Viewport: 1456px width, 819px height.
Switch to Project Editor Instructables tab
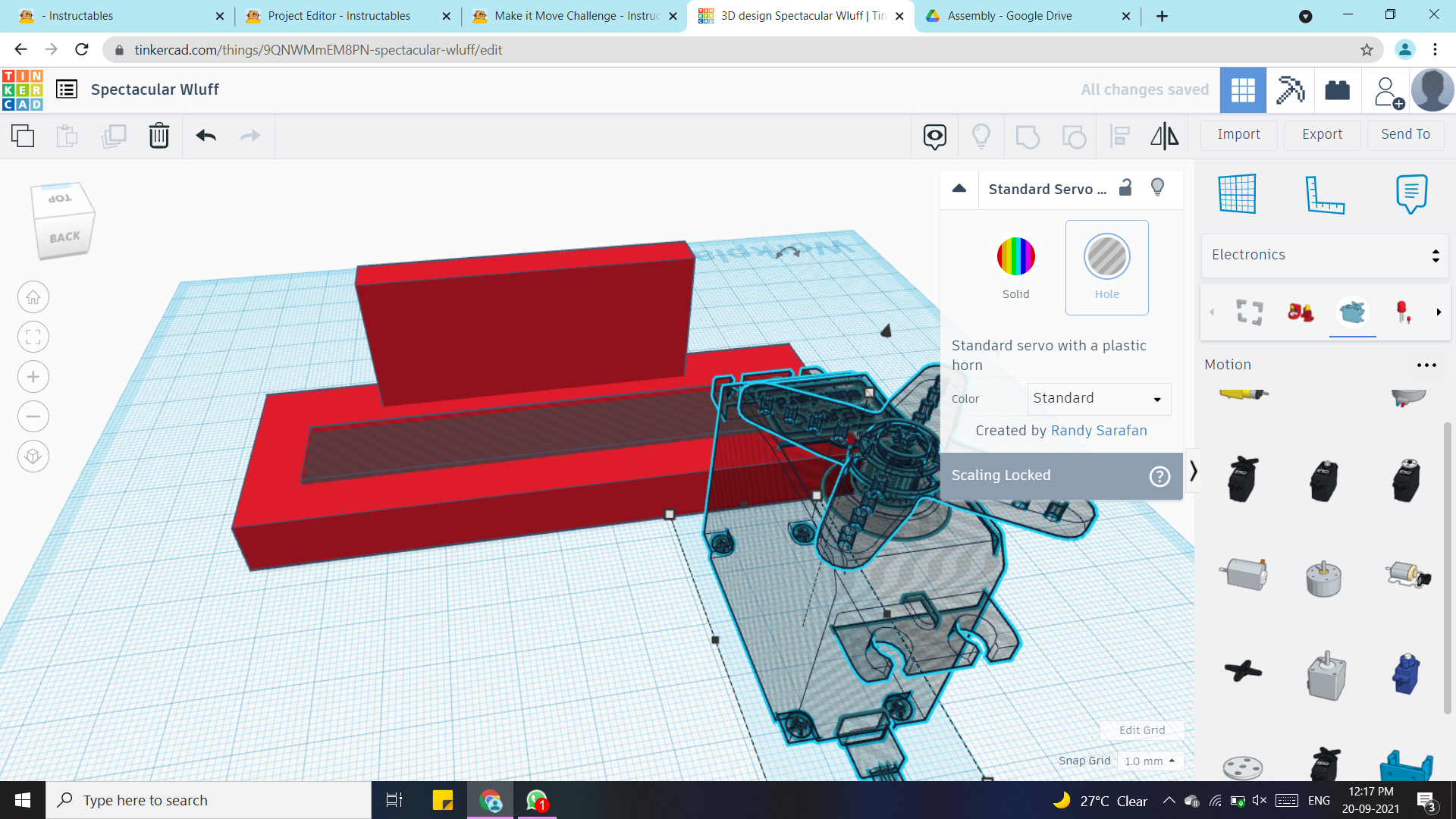[339, 16]
